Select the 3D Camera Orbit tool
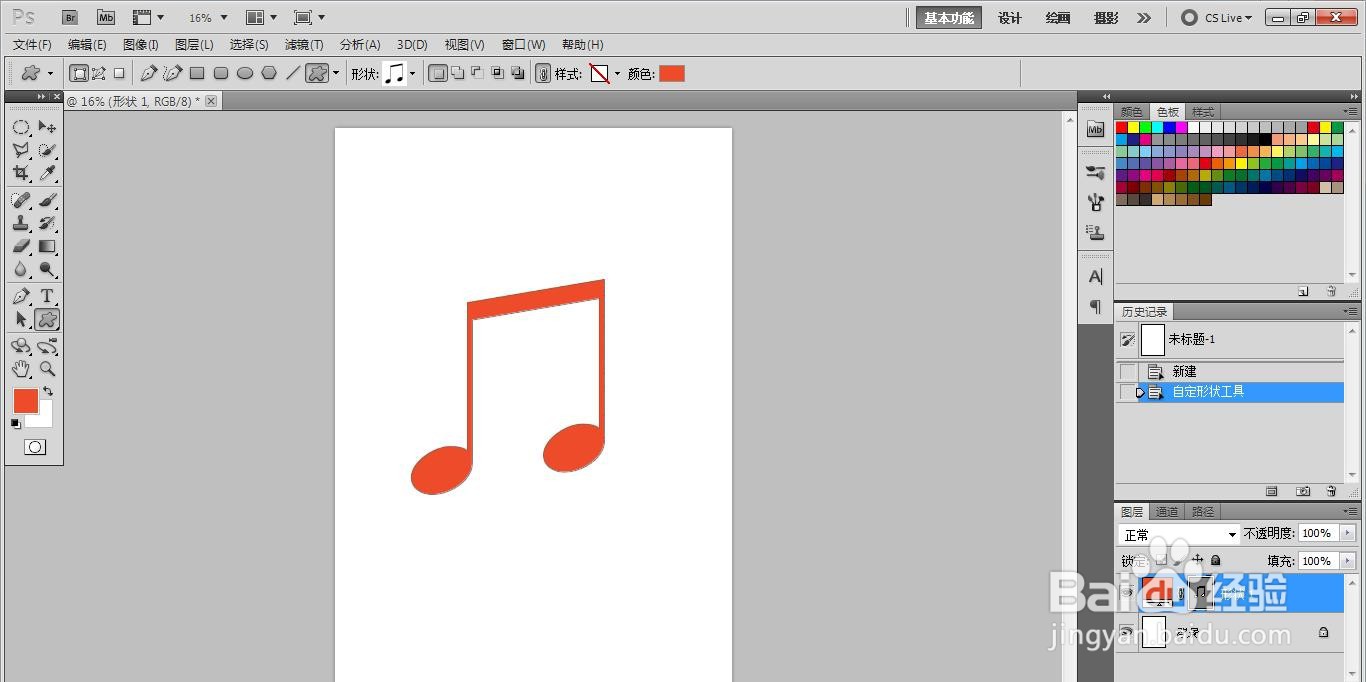 (47, 346)
